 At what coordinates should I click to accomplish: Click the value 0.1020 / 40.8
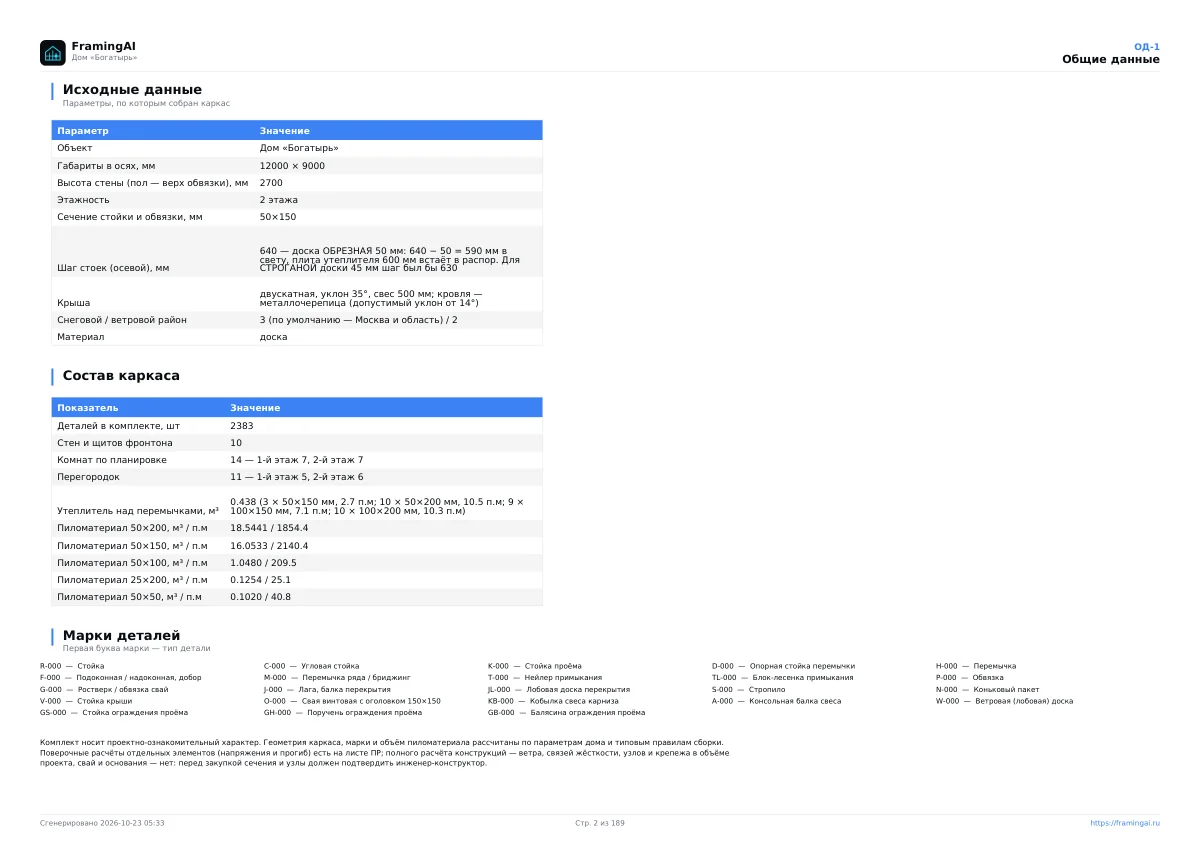coord(260,597)
